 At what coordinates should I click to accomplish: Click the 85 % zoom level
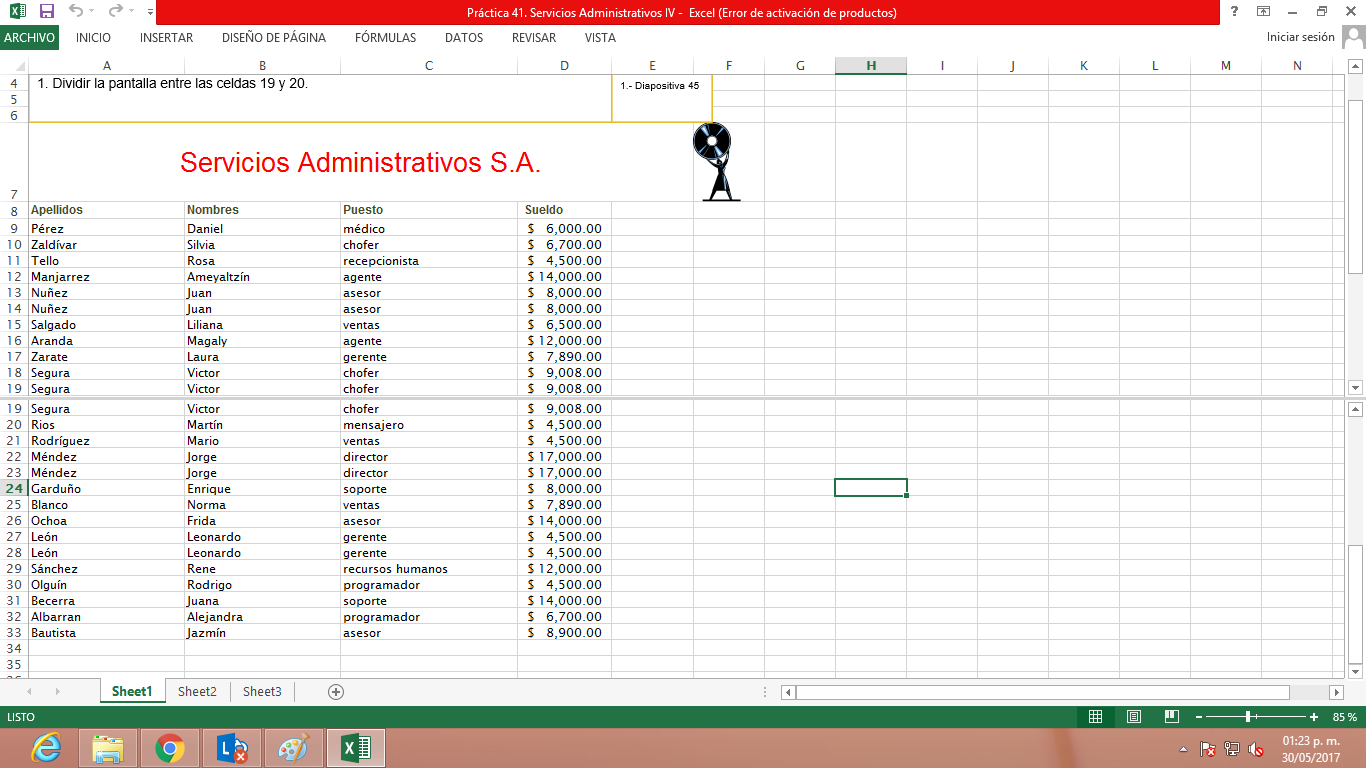(x=1345, y=717)
